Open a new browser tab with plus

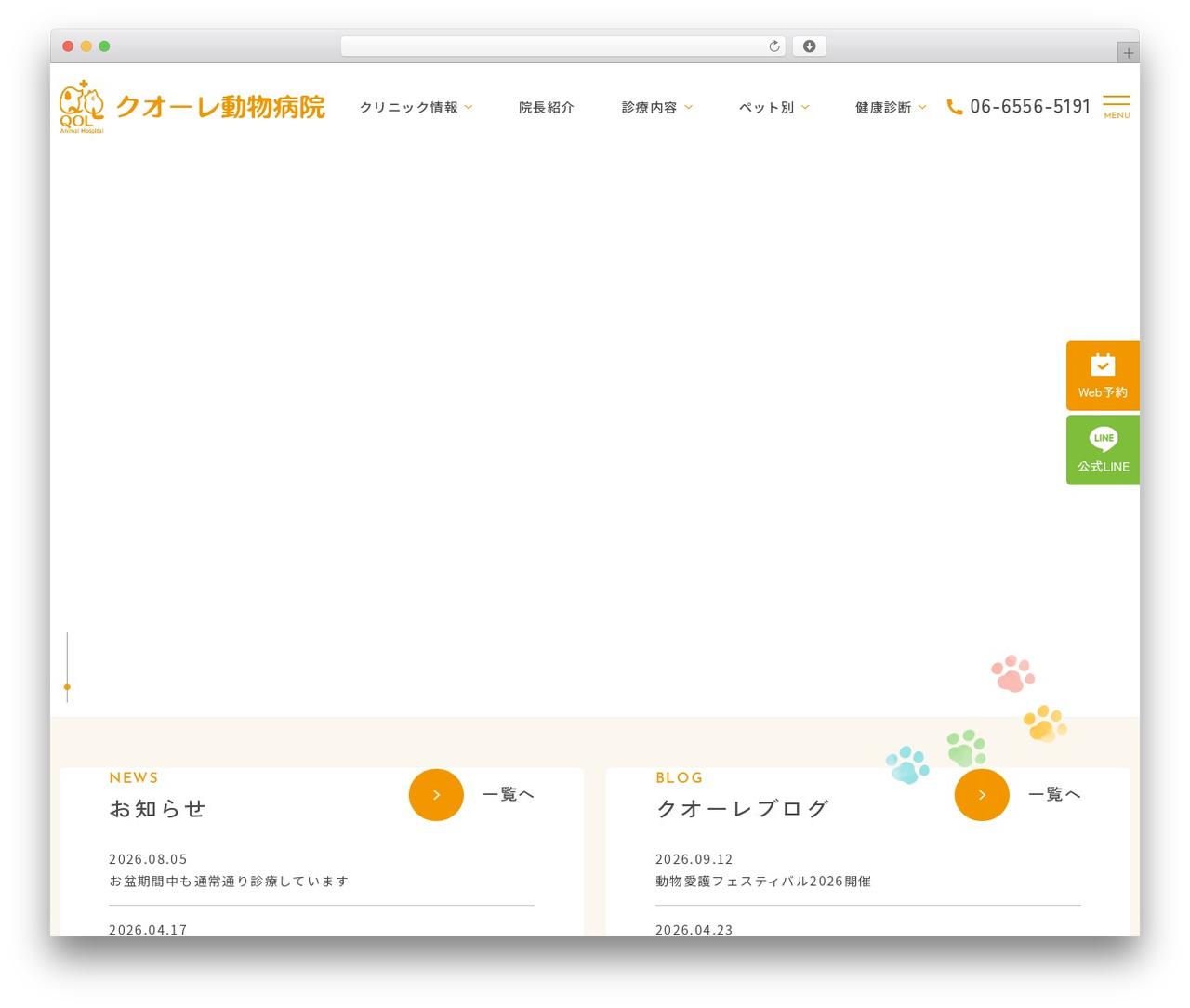tap(1128, 53)
